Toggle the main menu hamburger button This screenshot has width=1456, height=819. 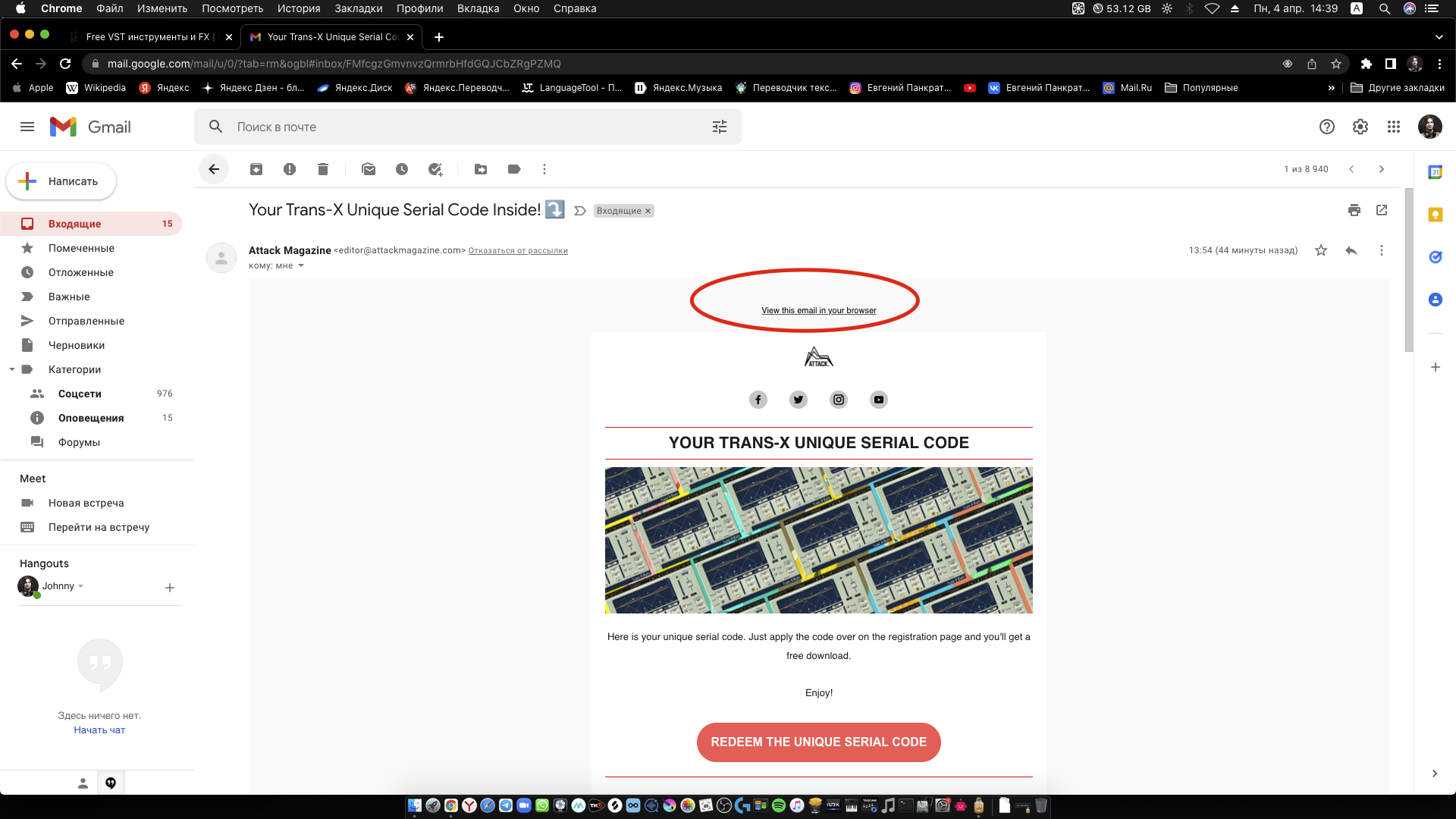click(27, 127)
